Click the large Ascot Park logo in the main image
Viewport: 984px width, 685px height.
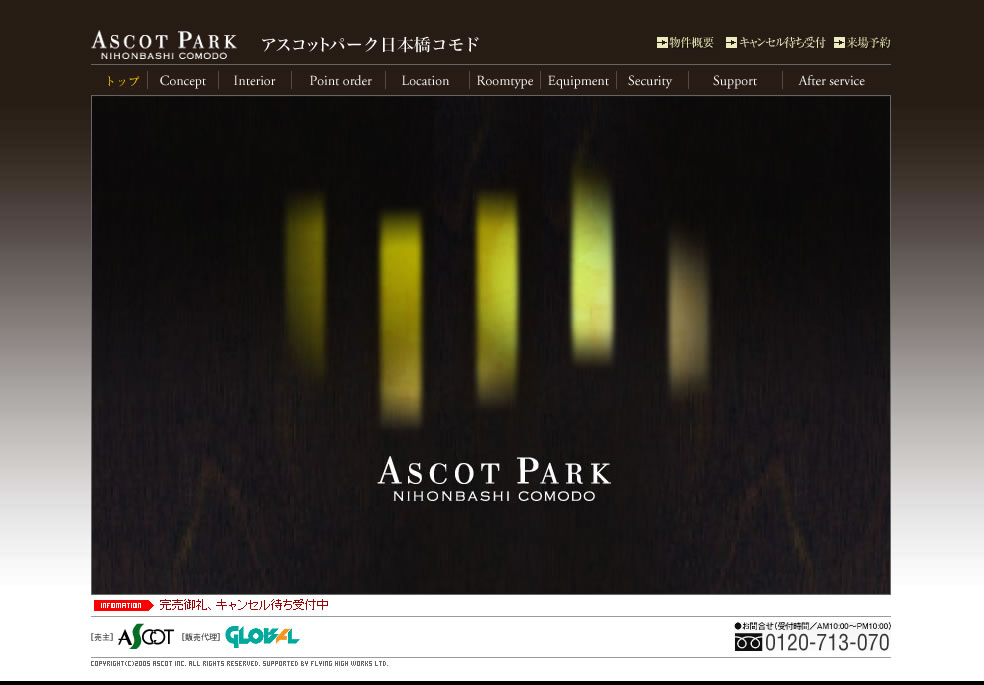pos(494,479)
